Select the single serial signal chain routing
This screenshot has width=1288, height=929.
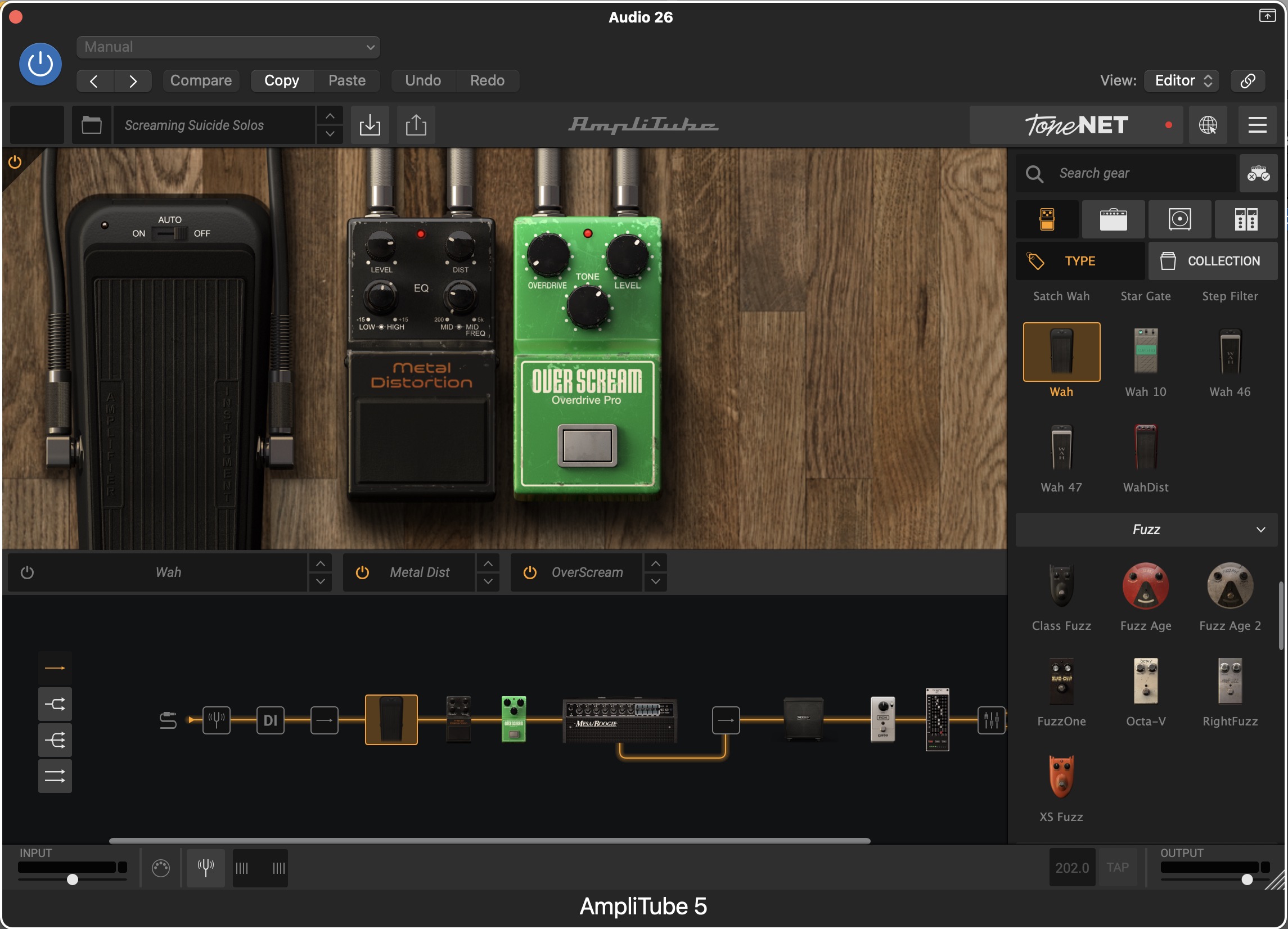point(55,669)
